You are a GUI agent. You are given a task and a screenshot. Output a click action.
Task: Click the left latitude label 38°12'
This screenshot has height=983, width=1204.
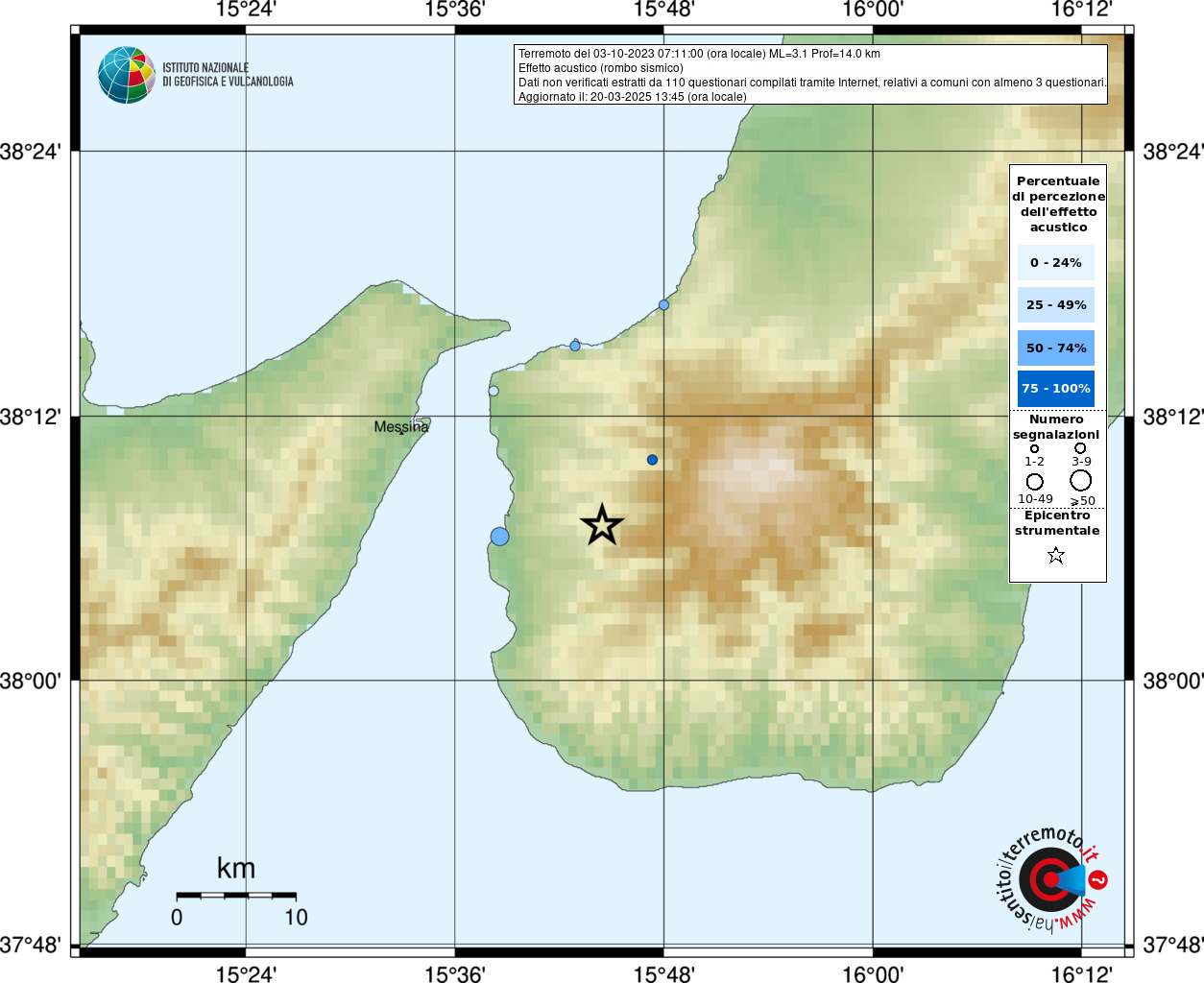(x=31, y=417)
